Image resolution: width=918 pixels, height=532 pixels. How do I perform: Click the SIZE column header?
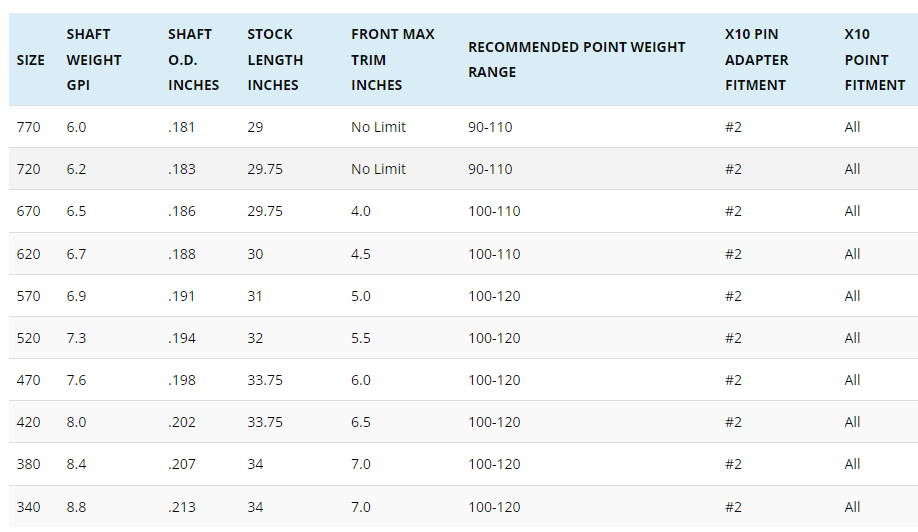tap(31, 60)
